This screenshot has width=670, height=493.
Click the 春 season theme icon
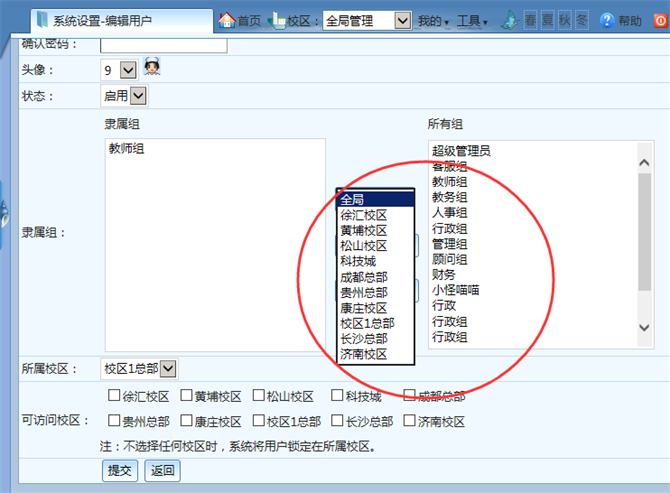pos(531,20)
